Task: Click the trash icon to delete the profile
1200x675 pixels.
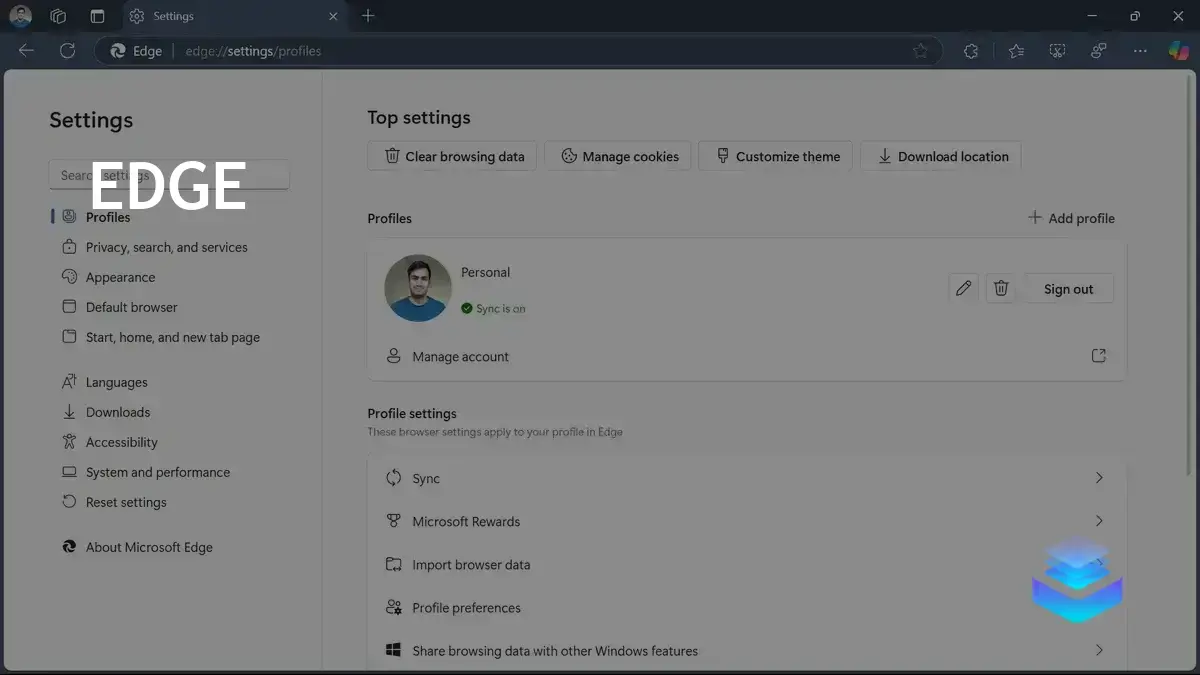Action: (1000, 288)
